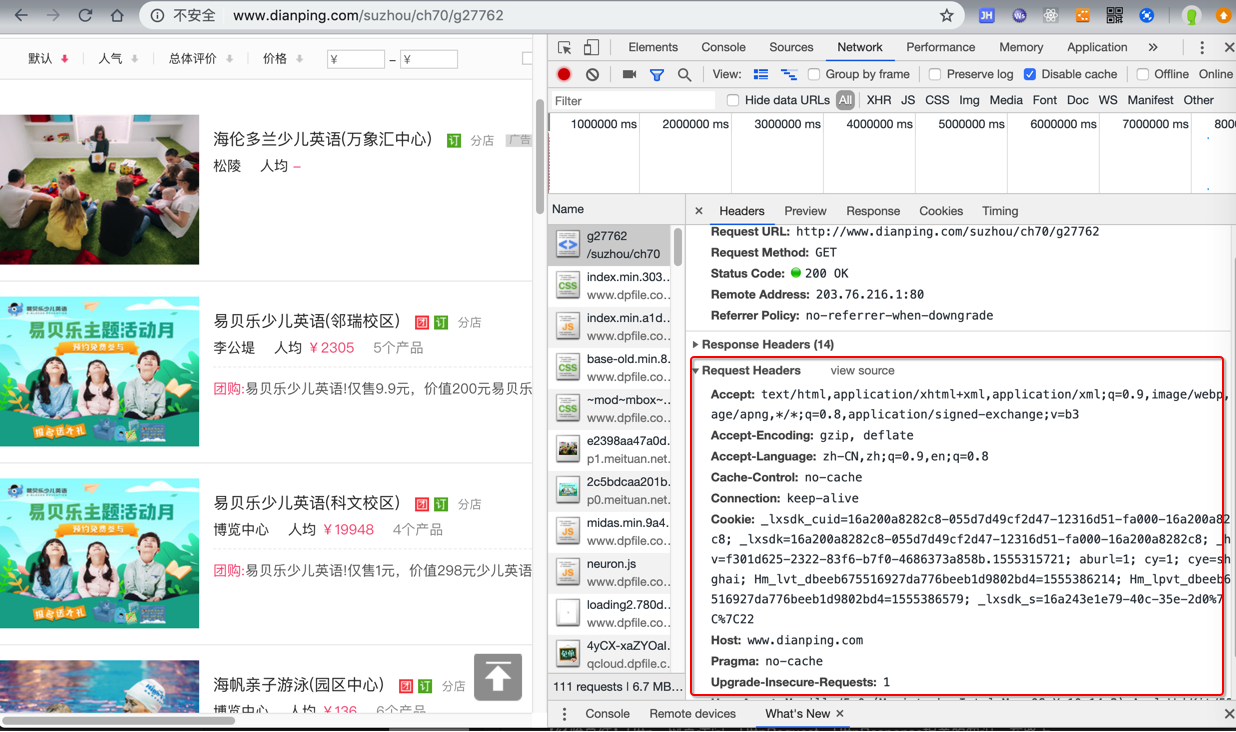Filter requests by JS type

[x=908, y=101]
